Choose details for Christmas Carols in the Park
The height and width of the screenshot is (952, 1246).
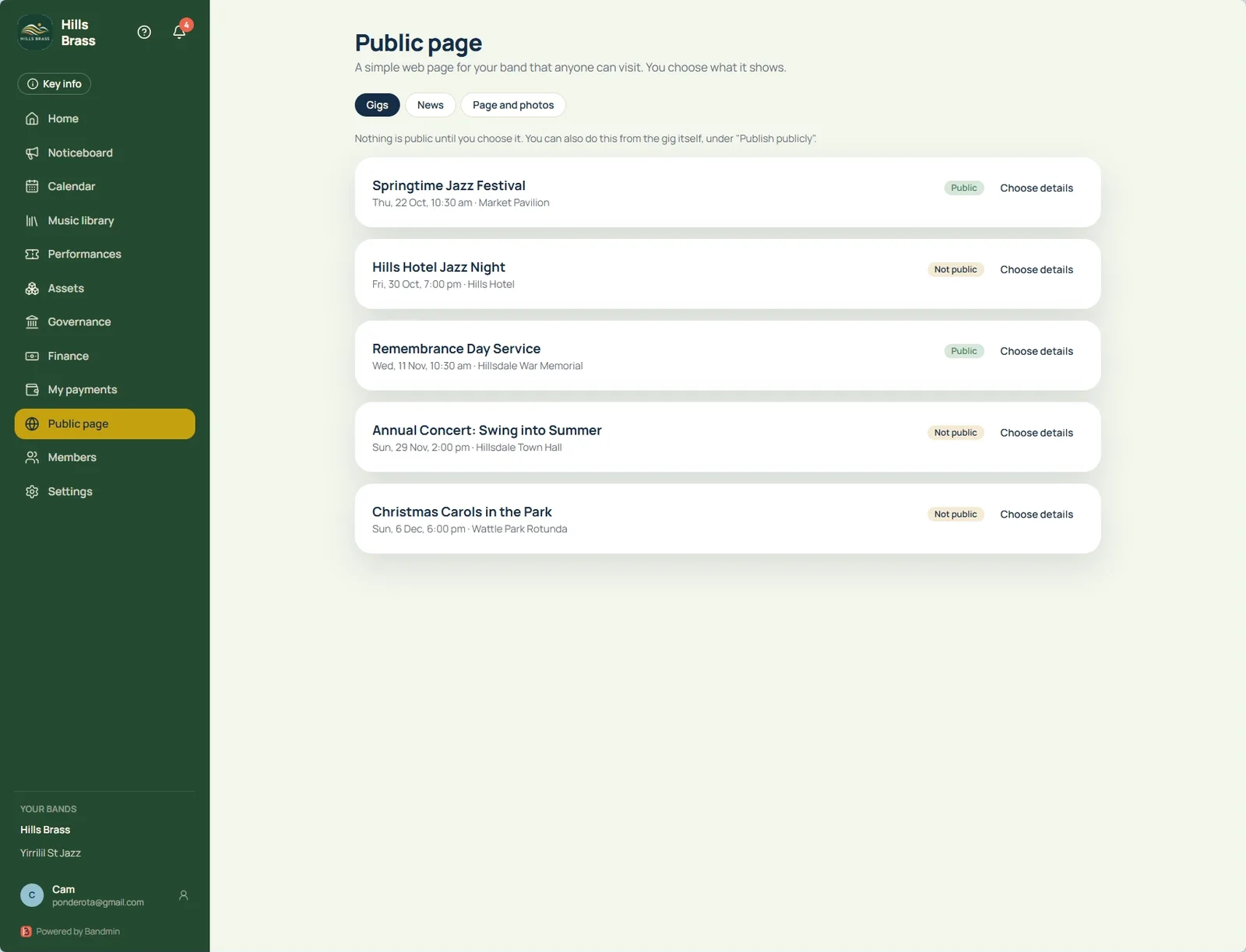tap(1037, 515)
